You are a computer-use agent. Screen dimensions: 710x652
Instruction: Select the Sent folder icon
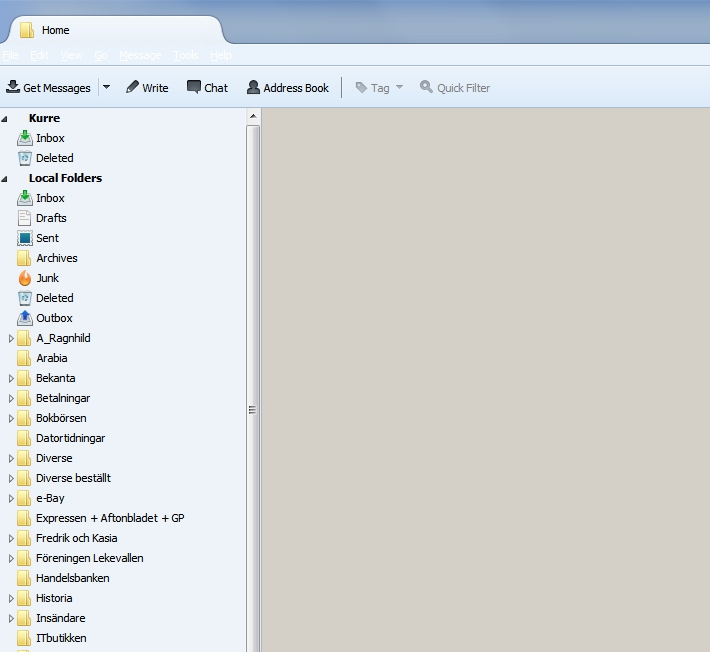(25, 238)
